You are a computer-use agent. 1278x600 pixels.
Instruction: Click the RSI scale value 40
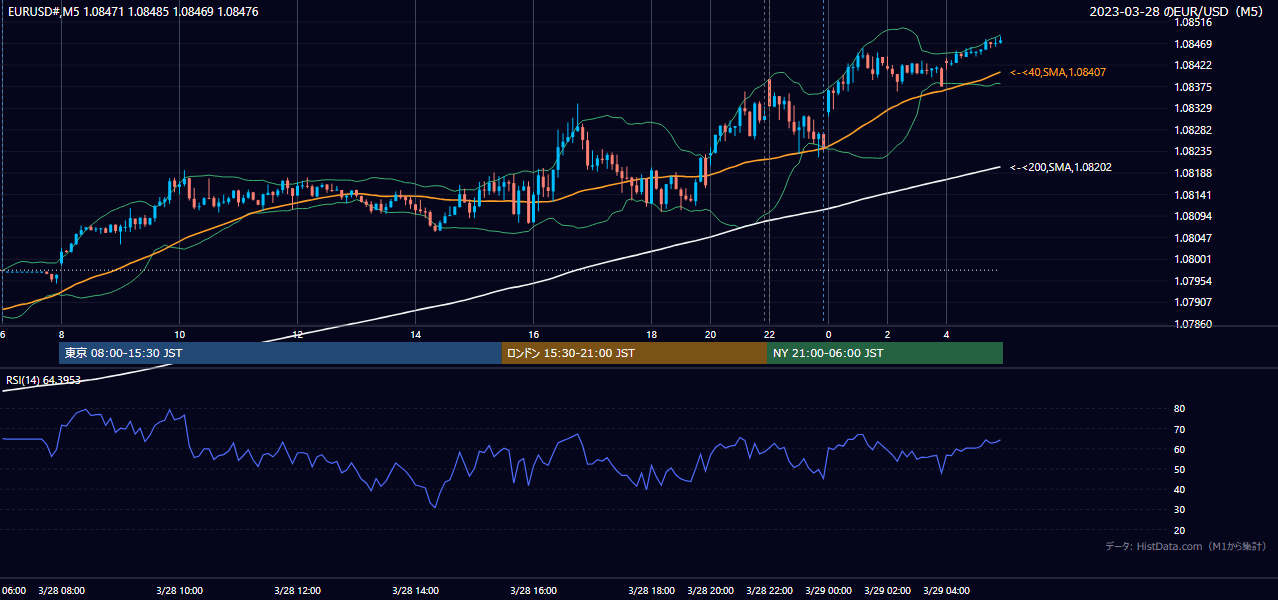(x=1179, y=489)
